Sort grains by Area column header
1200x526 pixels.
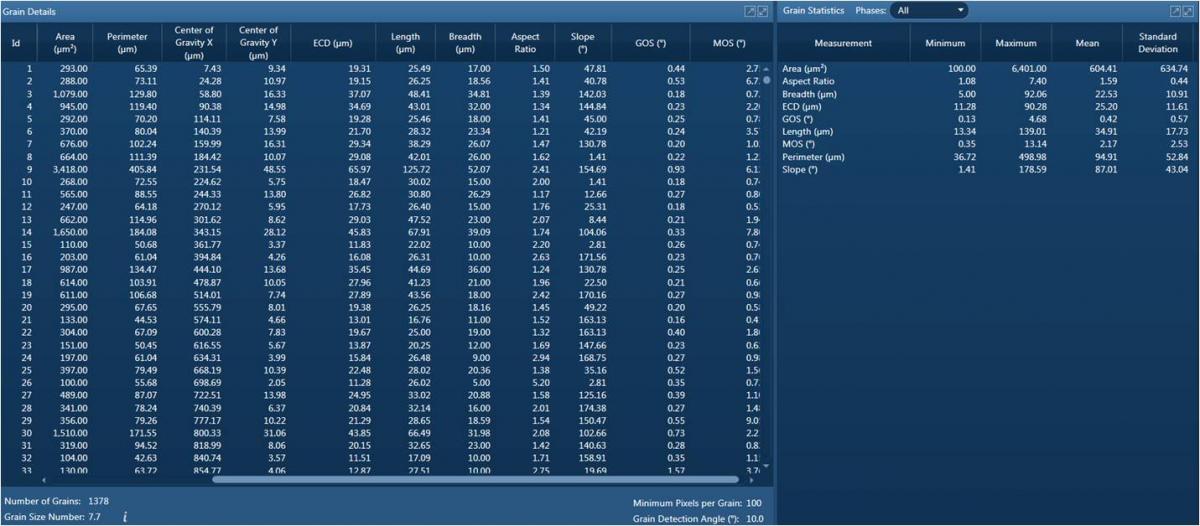point(64,43)
